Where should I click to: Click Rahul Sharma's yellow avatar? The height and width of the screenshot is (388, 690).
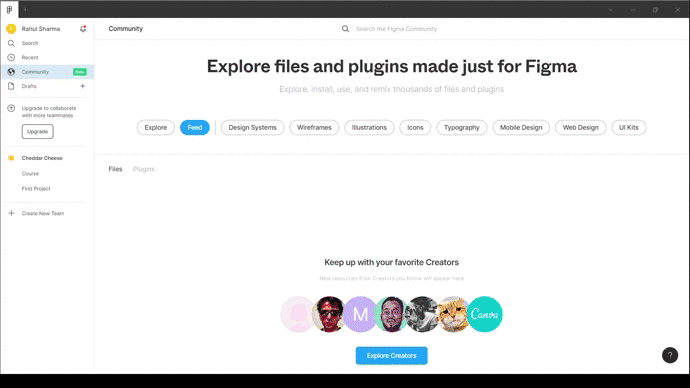11,29
